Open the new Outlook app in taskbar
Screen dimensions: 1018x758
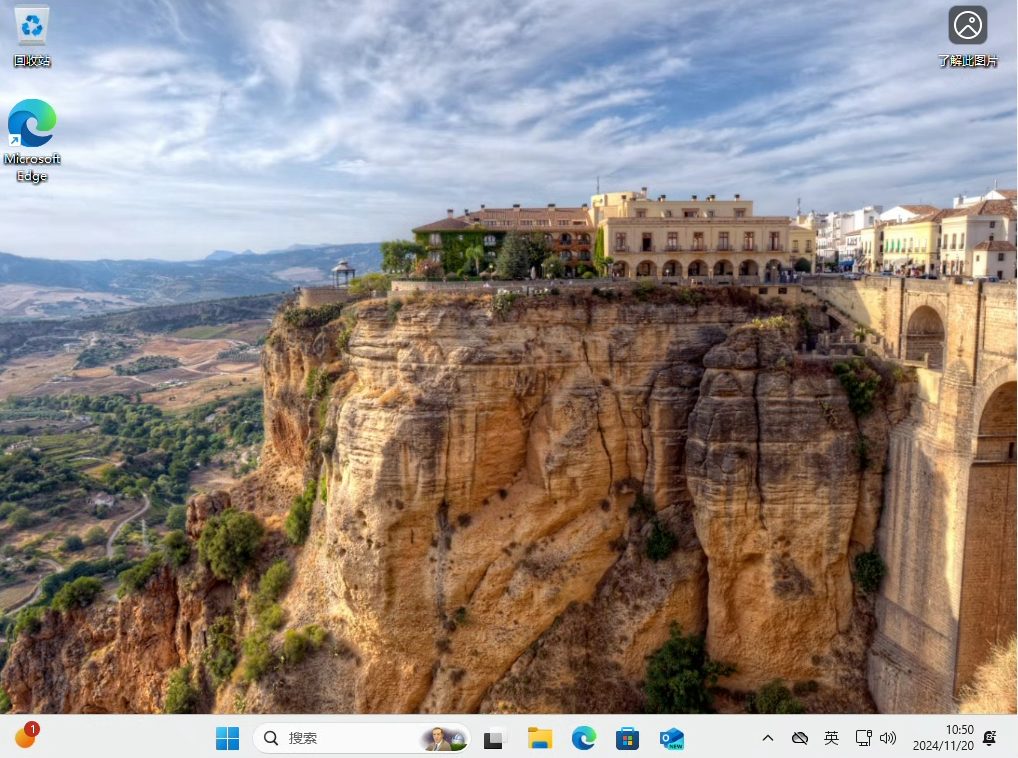point(672,738)
